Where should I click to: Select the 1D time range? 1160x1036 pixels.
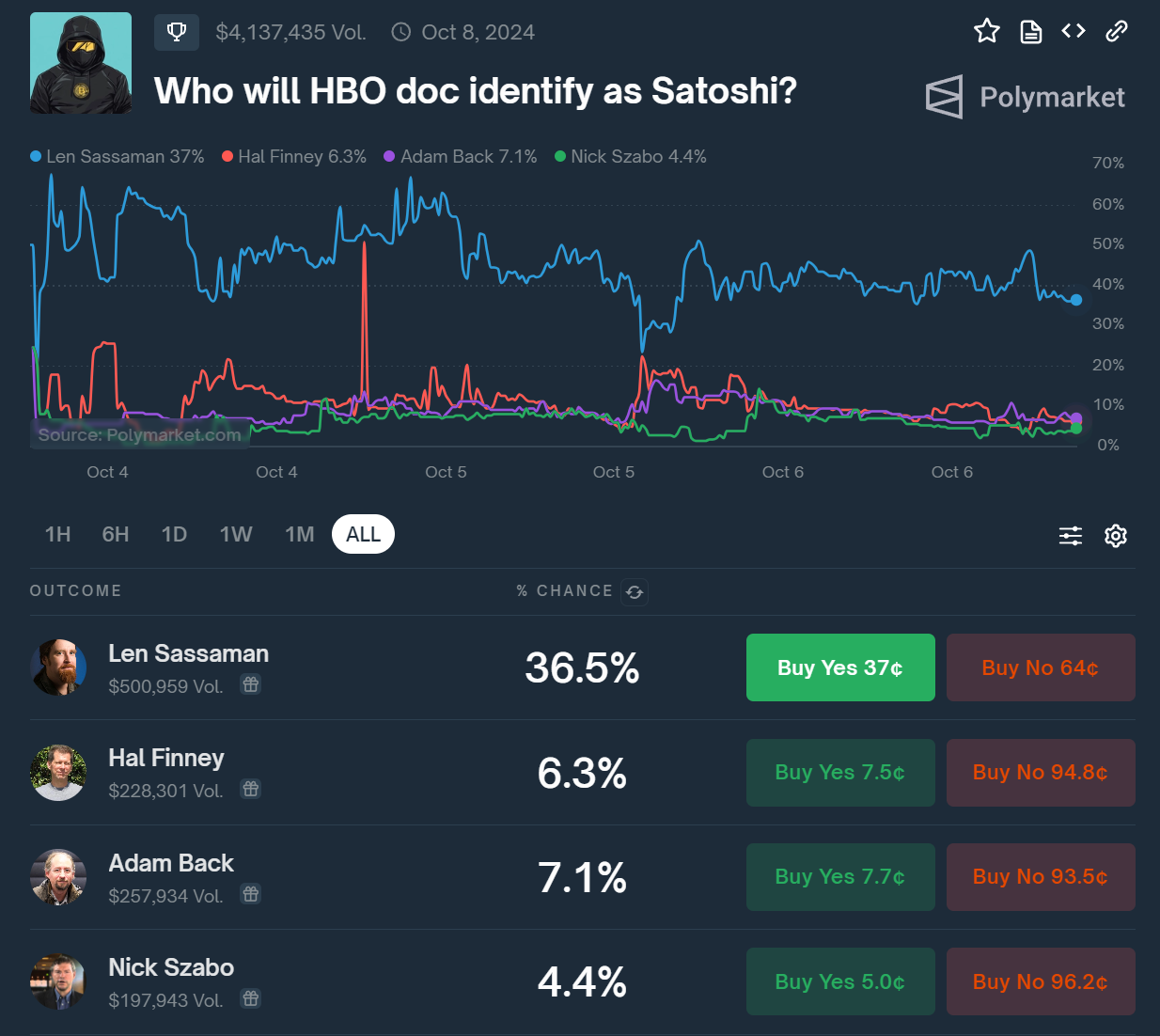point(174,534)
